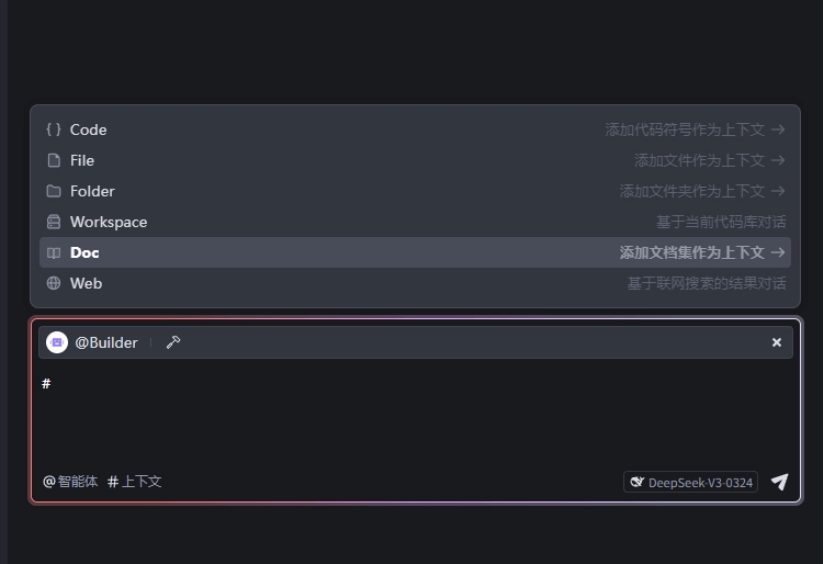
Task: Focus the chat text input area
Action: [415, 413]
